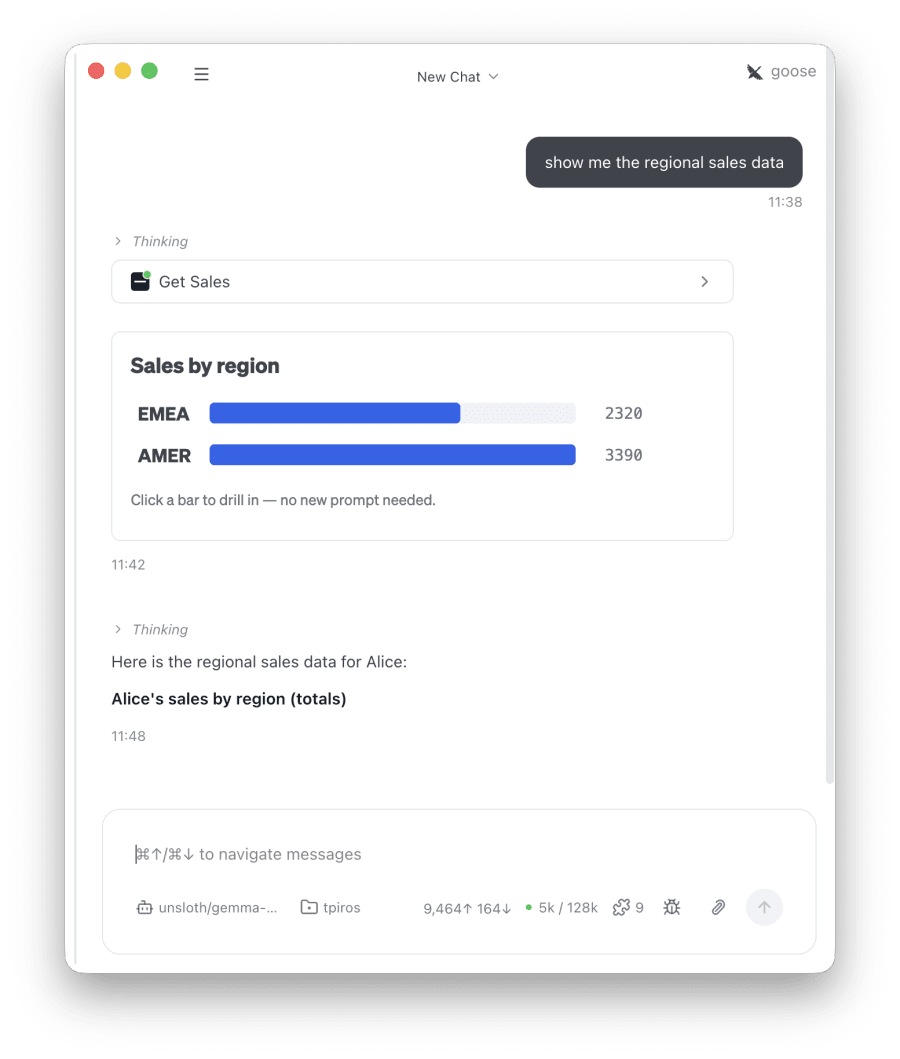This screenshot has height=1059, width=900.
Task: Click the unsloth/gemma model selector
Action: [207, 907]
